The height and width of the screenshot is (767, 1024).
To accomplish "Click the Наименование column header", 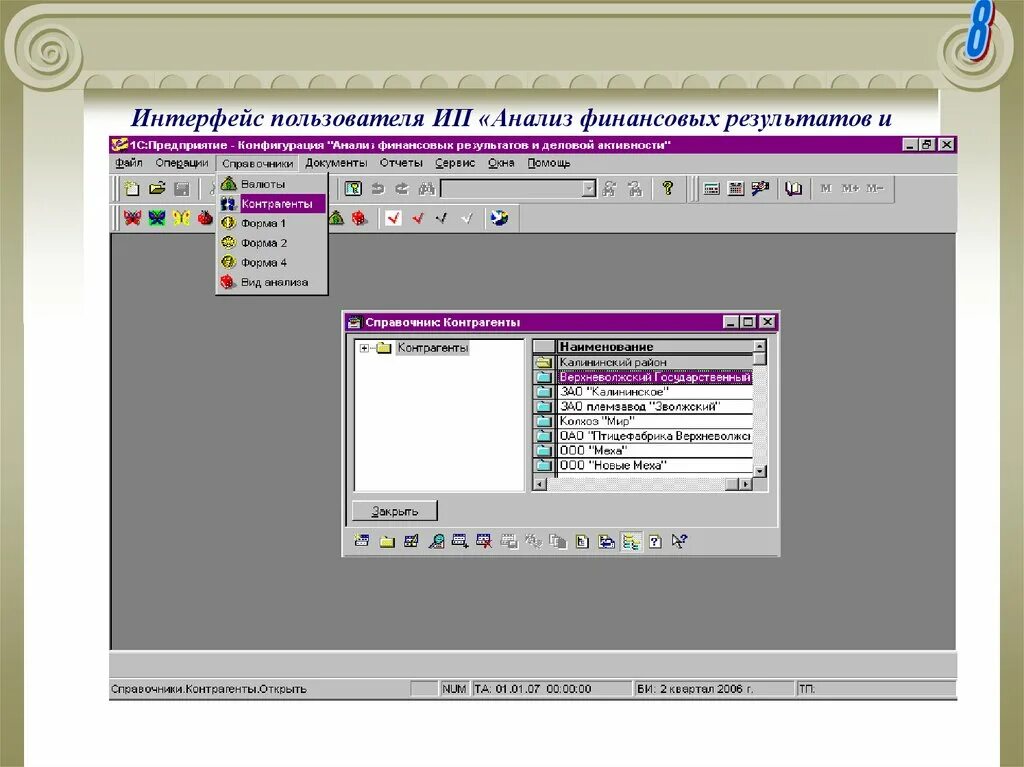I will click(654, 347).
